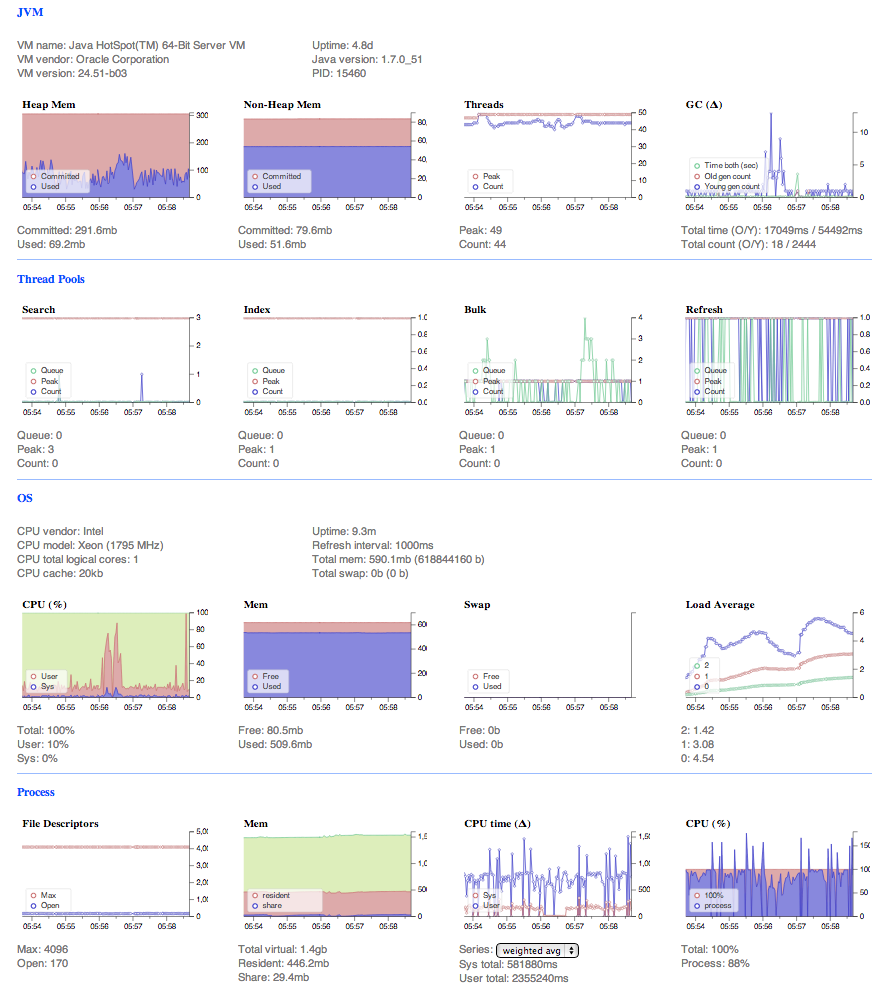Viewport: 894px width, 986px height.
Task: Click Young gen count legend in GC
Action: [727, 187]
